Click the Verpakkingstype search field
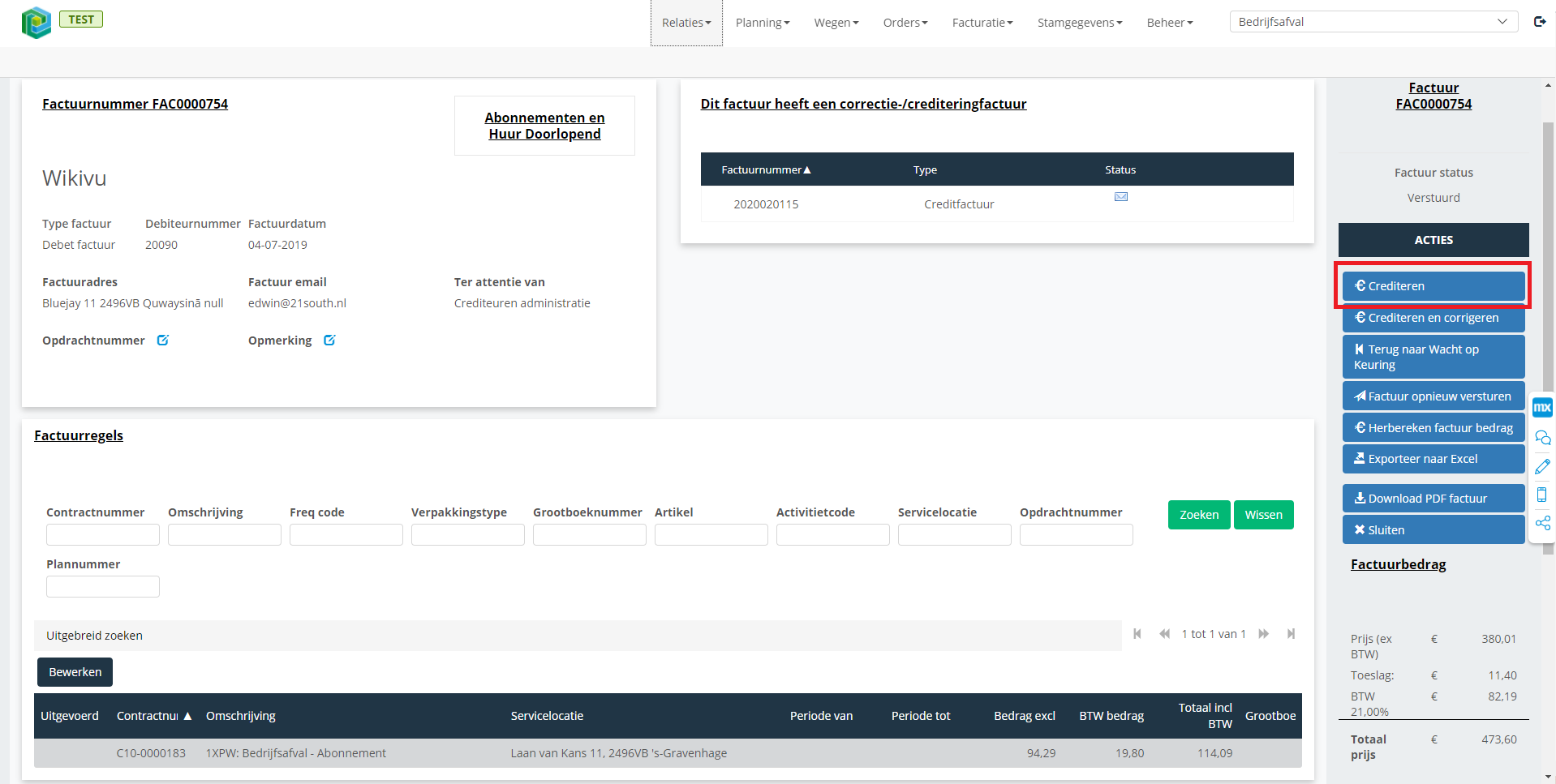 coord(468,534)
